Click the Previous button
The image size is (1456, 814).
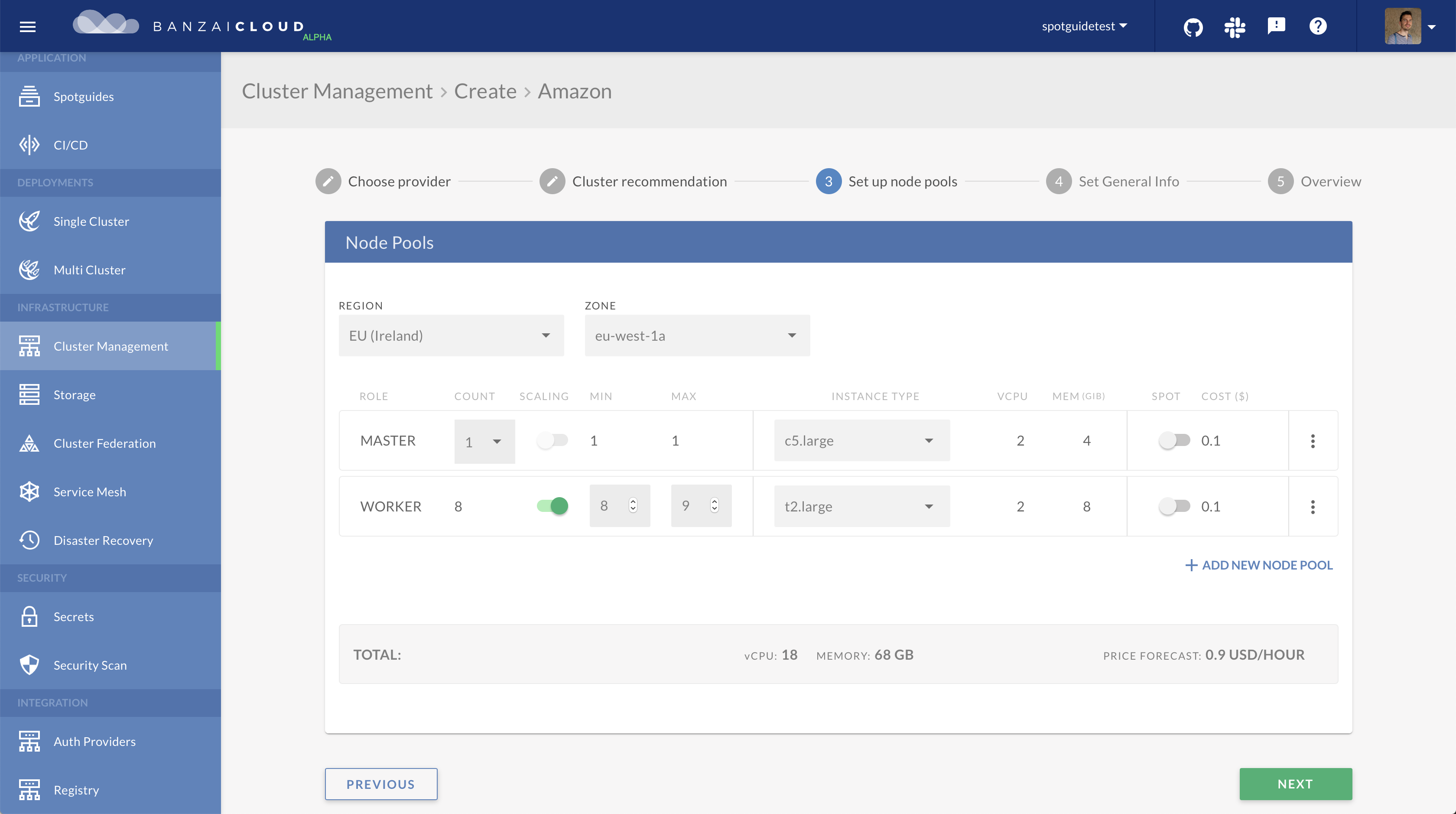(x=381, y=784)
